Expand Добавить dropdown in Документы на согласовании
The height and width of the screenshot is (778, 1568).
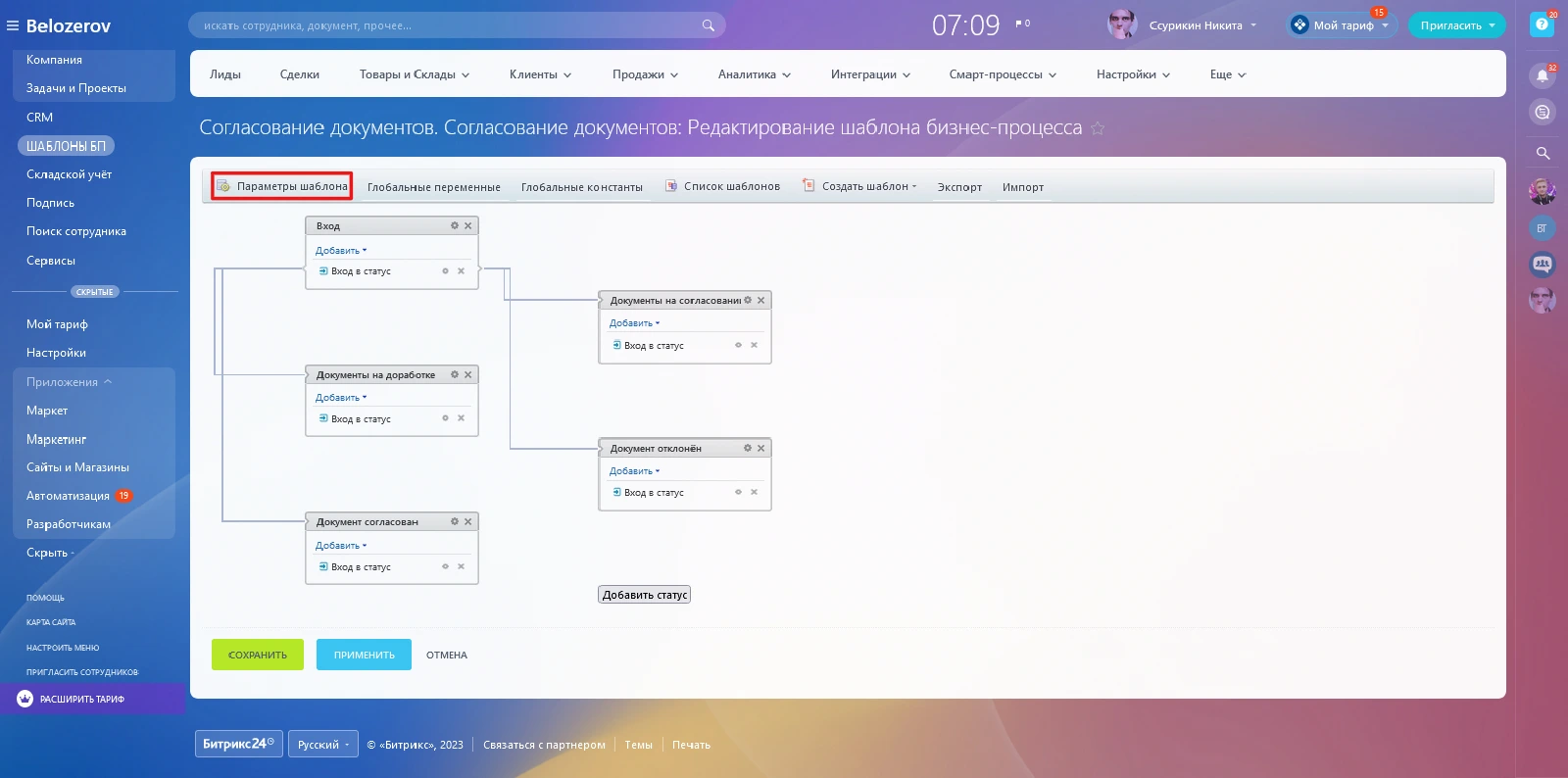point(634,323)
